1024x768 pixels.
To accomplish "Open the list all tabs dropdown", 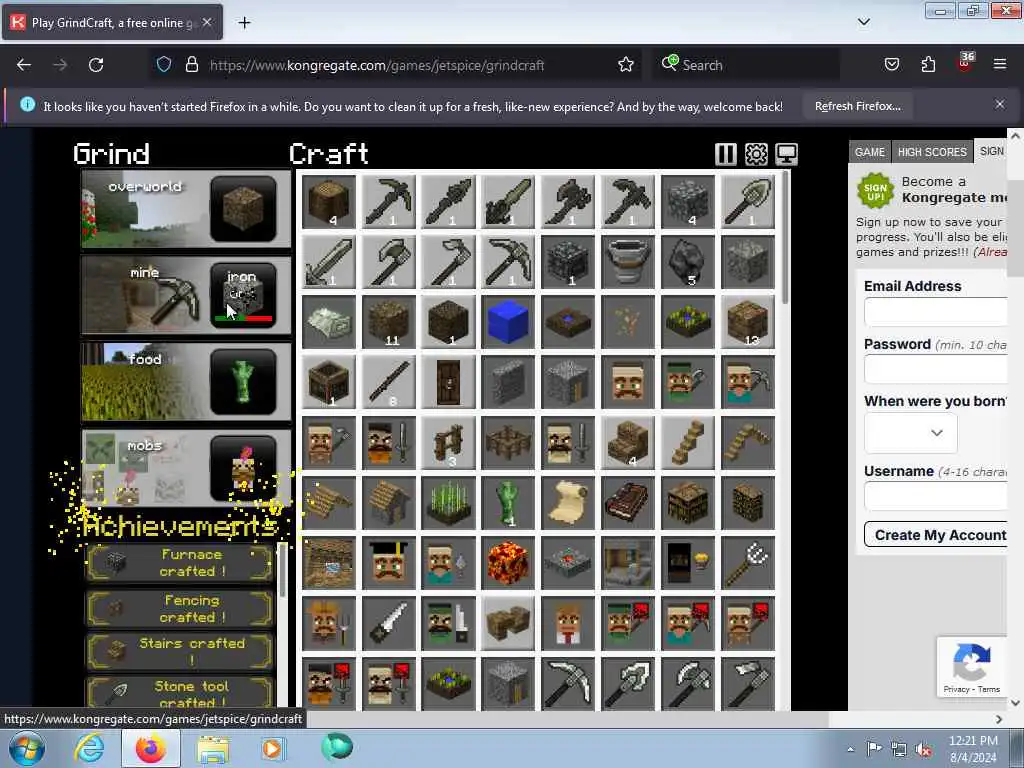I will (x=863, y=22).
